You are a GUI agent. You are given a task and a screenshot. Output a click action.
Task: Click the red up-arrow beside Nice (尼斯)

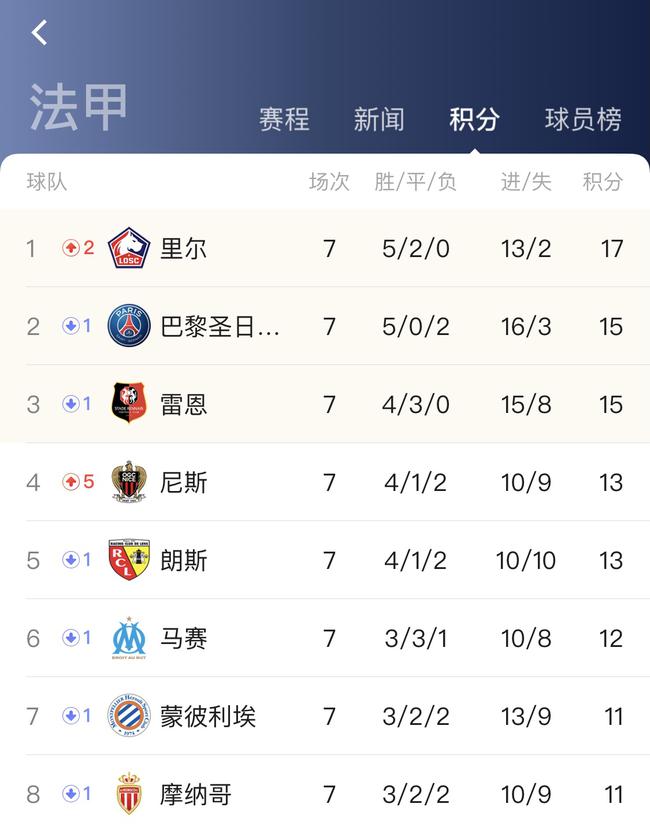point(71,481)
